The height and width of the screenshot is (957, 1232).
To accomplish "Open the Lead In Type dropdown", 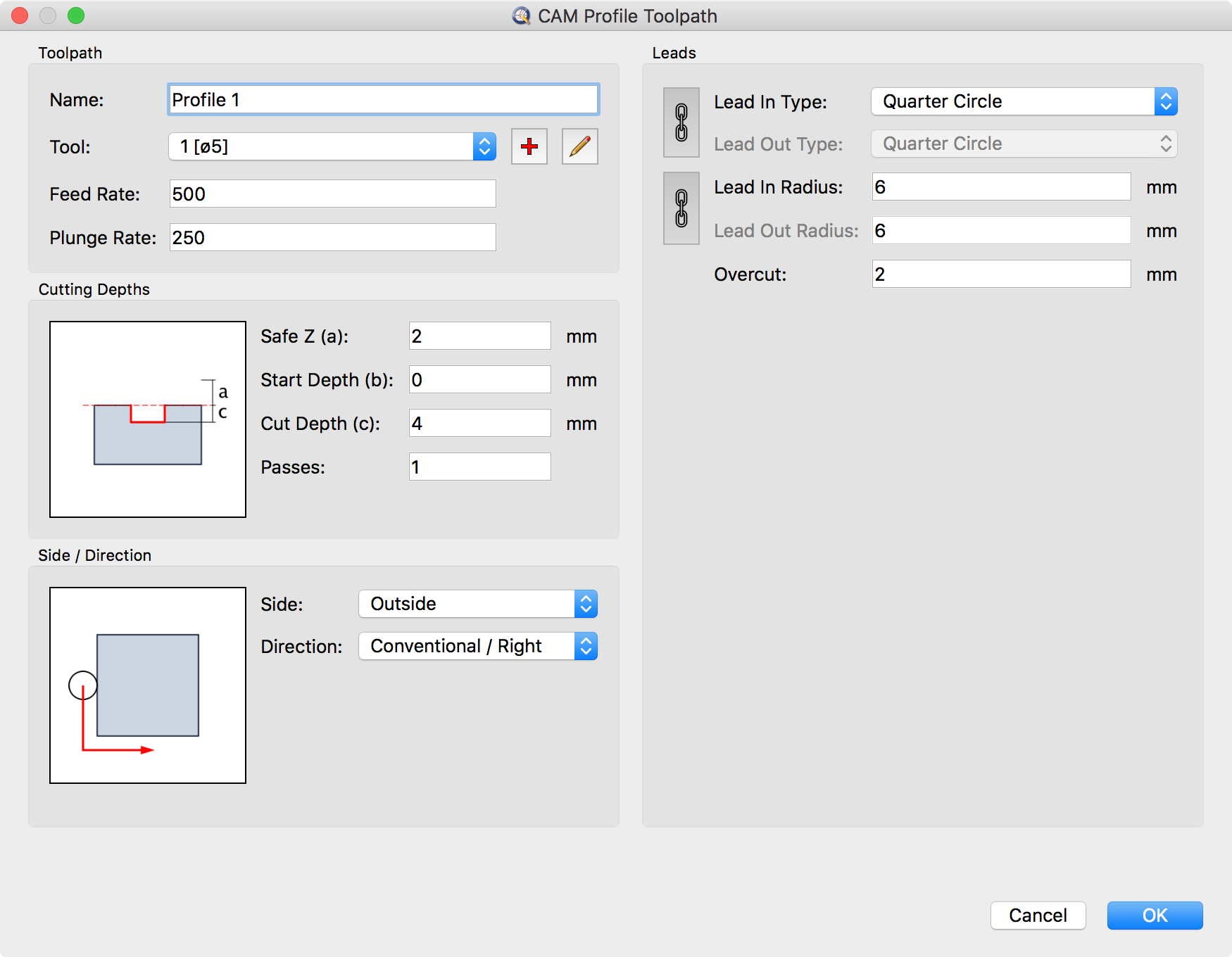I will coord(1024,101).
